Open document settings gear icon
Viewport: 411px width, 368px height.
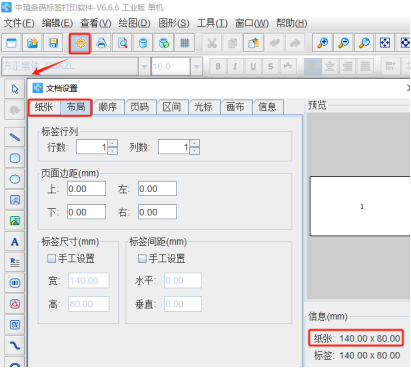80,43
